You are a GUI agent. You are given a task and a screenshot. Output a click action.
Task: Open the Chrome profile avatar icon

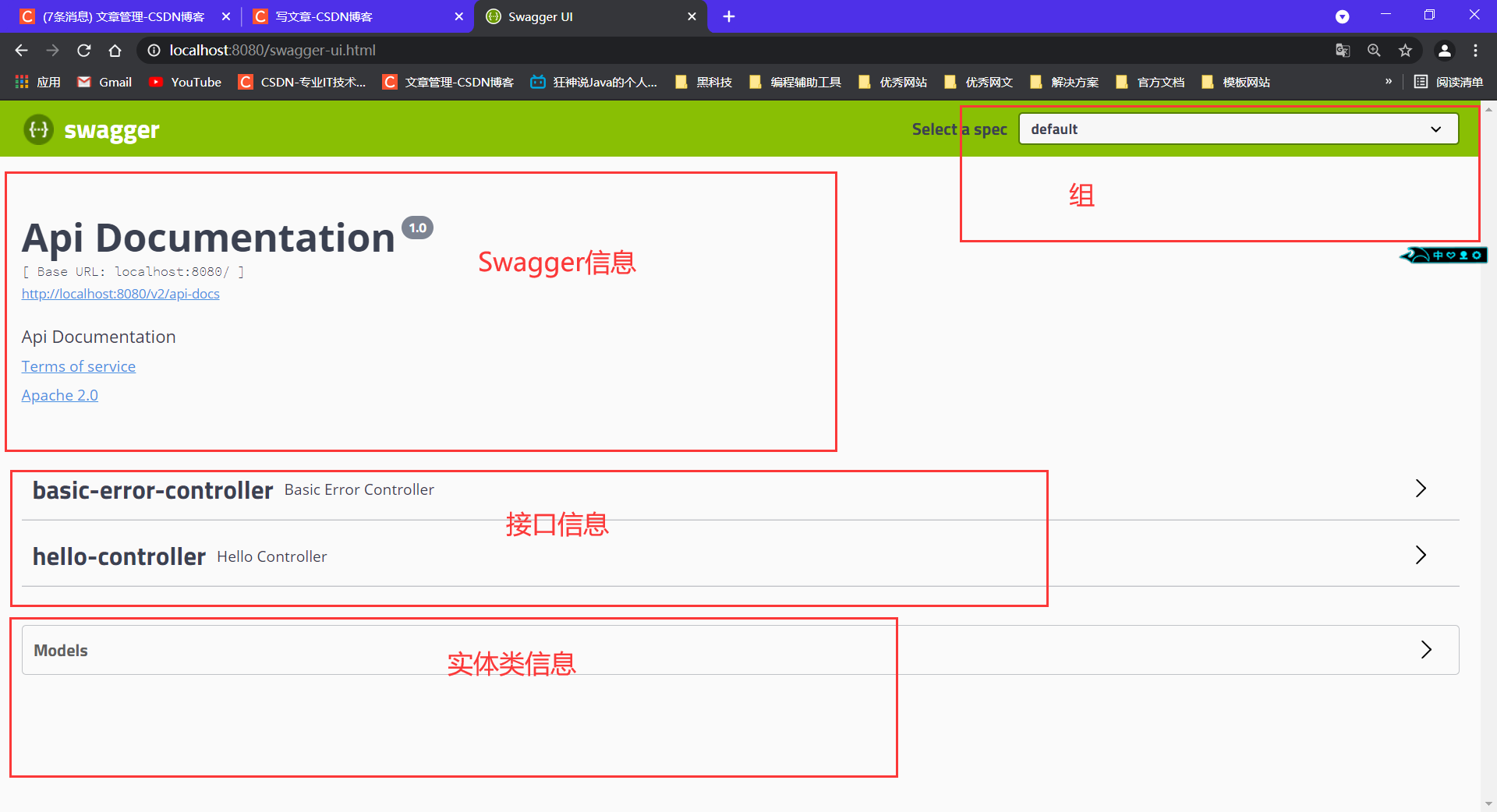pyautogui.click(x=1444, y=50)
